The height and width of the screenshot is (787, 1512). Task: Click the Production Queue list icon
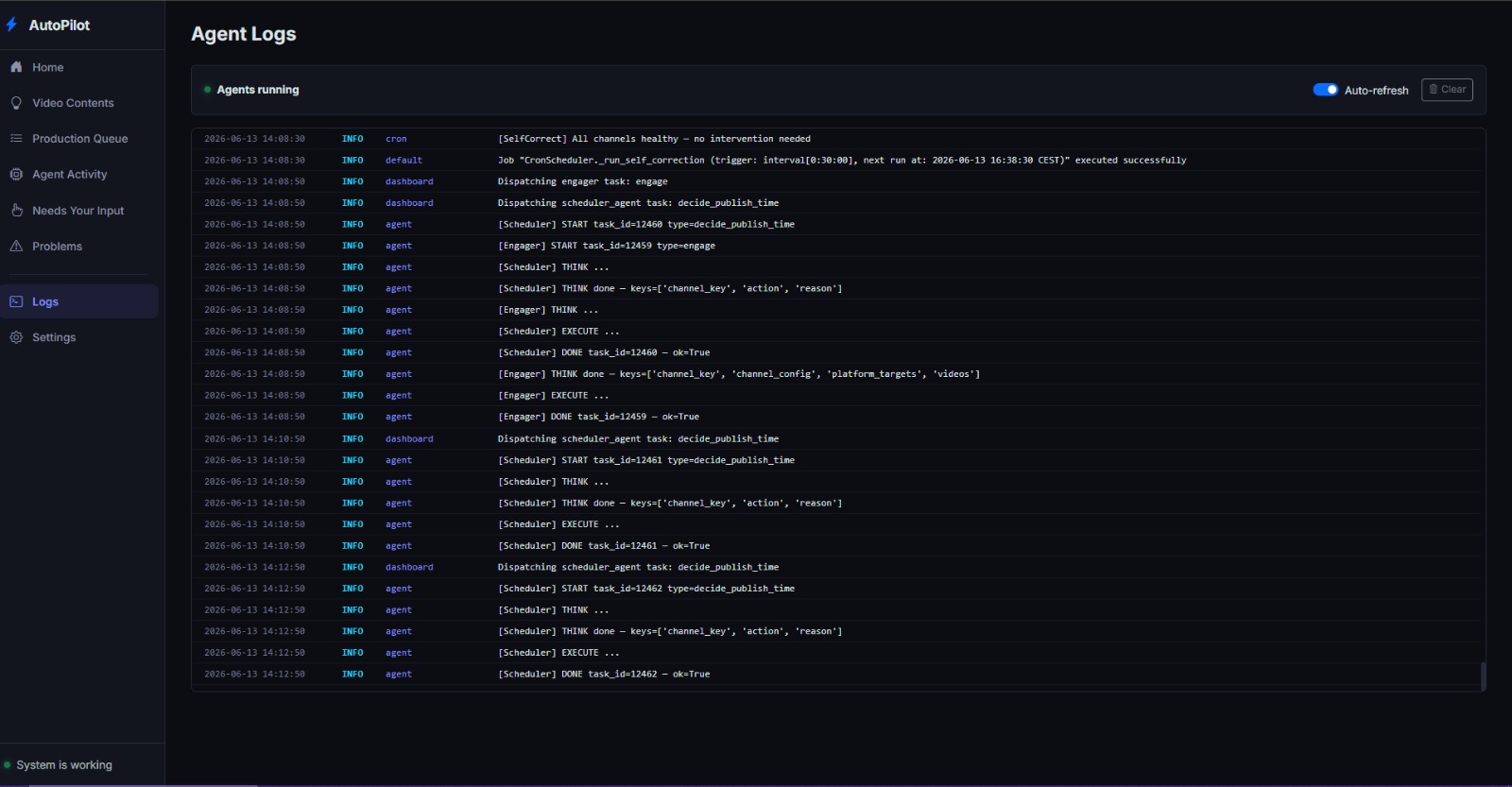coord(16,139)
